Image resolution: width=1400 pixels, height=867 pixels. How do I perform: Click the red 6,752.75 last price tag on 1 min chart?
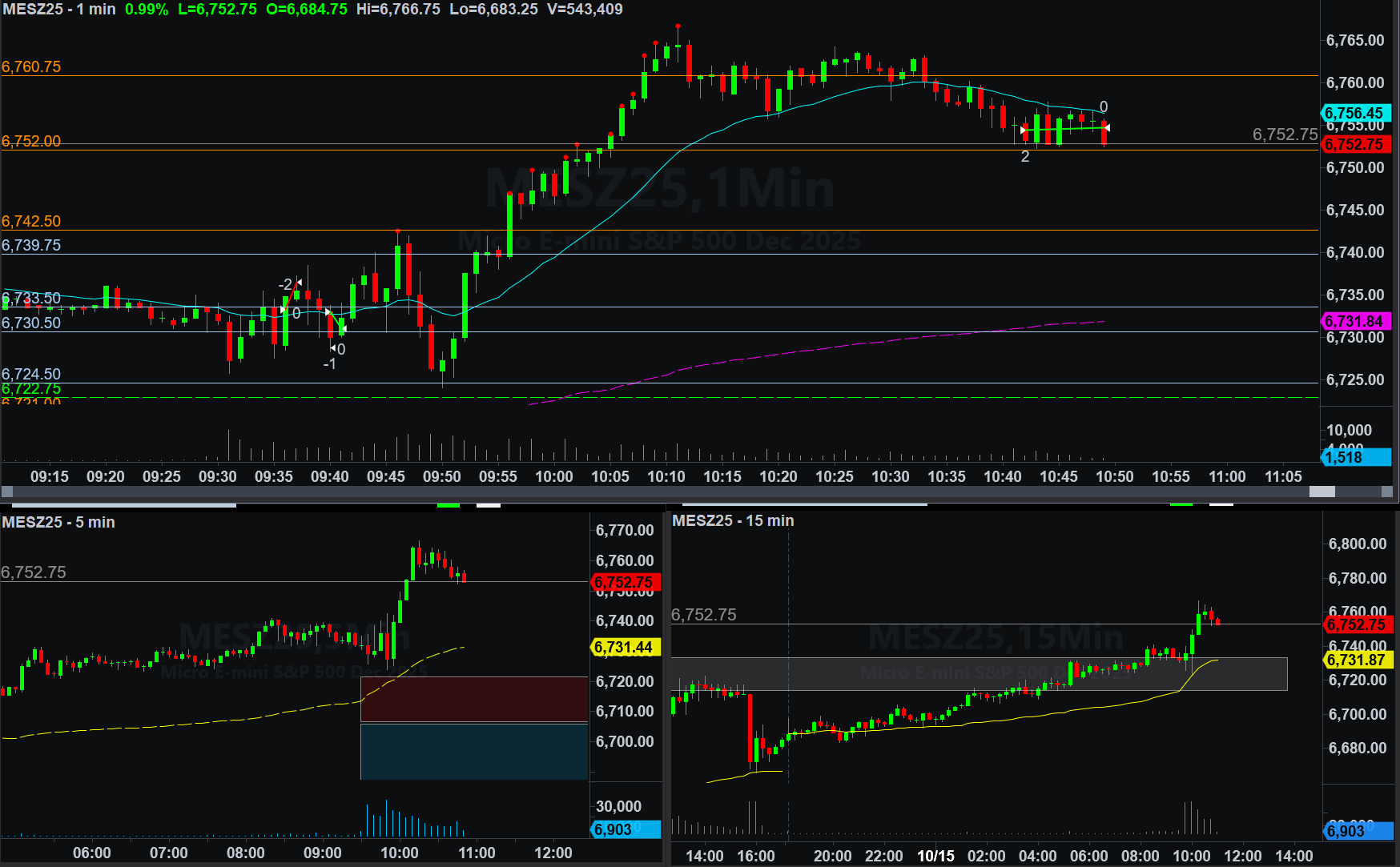[x=1354, y=145]
